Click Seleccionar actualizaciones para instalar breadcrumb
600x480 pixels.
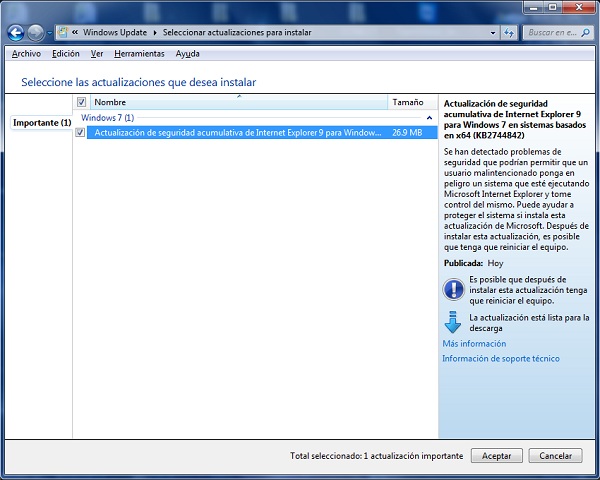click(x=237, y=33)
